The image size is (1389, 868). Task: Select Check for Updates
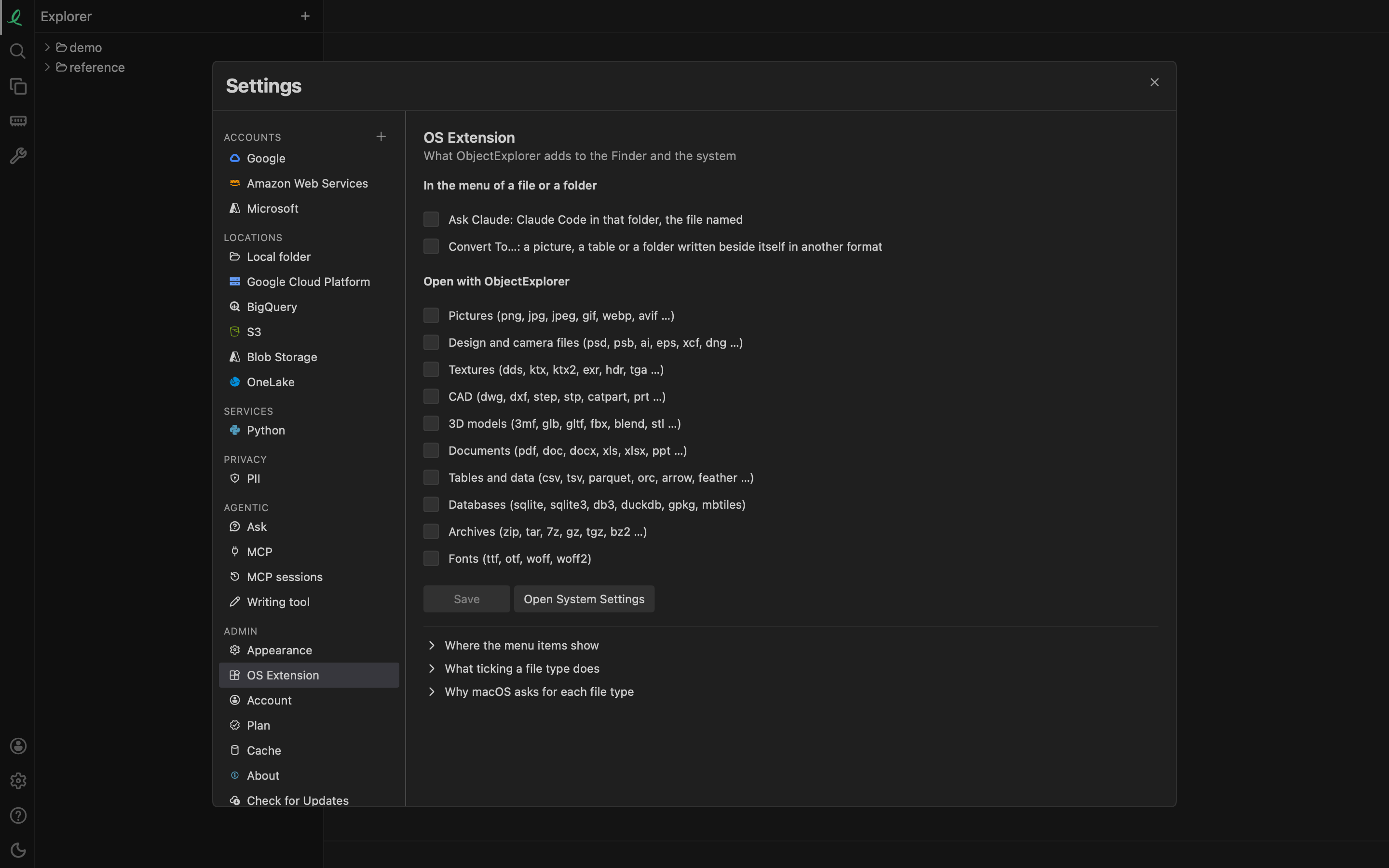click(x=309, y=800)
